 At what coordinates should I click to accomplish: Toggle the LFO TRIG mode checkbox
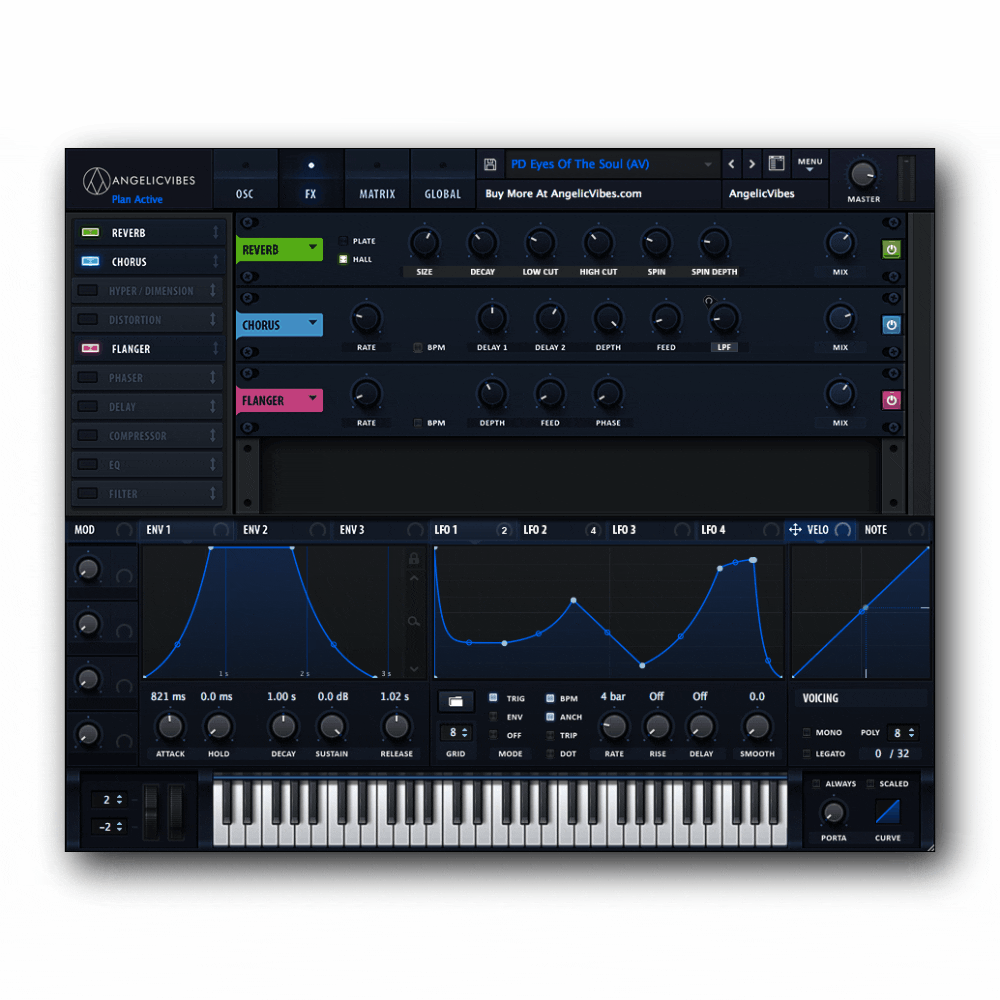click(493, 698)
